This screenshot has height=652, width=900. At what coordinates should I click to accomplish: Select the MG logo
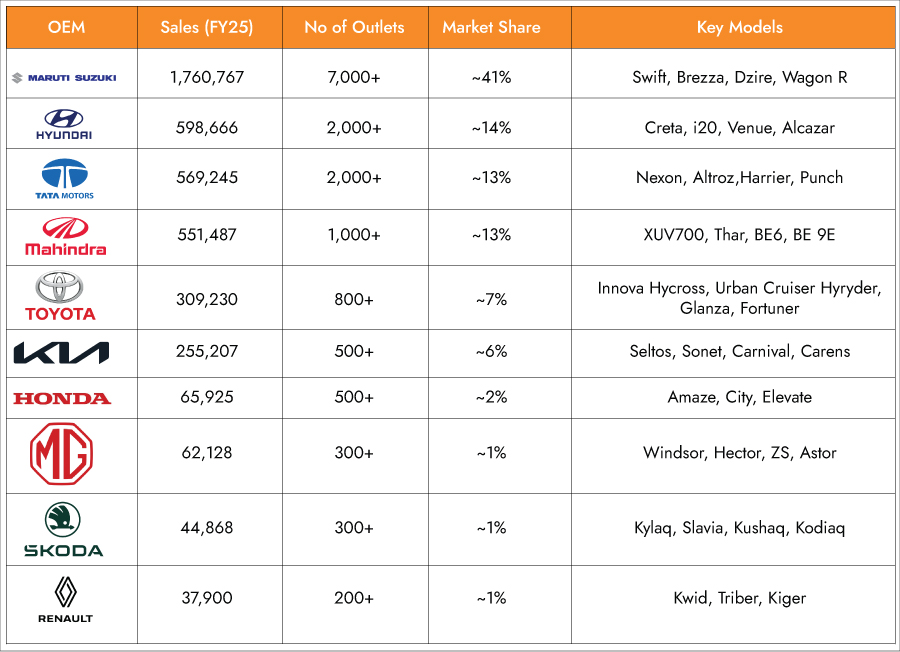coord(61,454)
